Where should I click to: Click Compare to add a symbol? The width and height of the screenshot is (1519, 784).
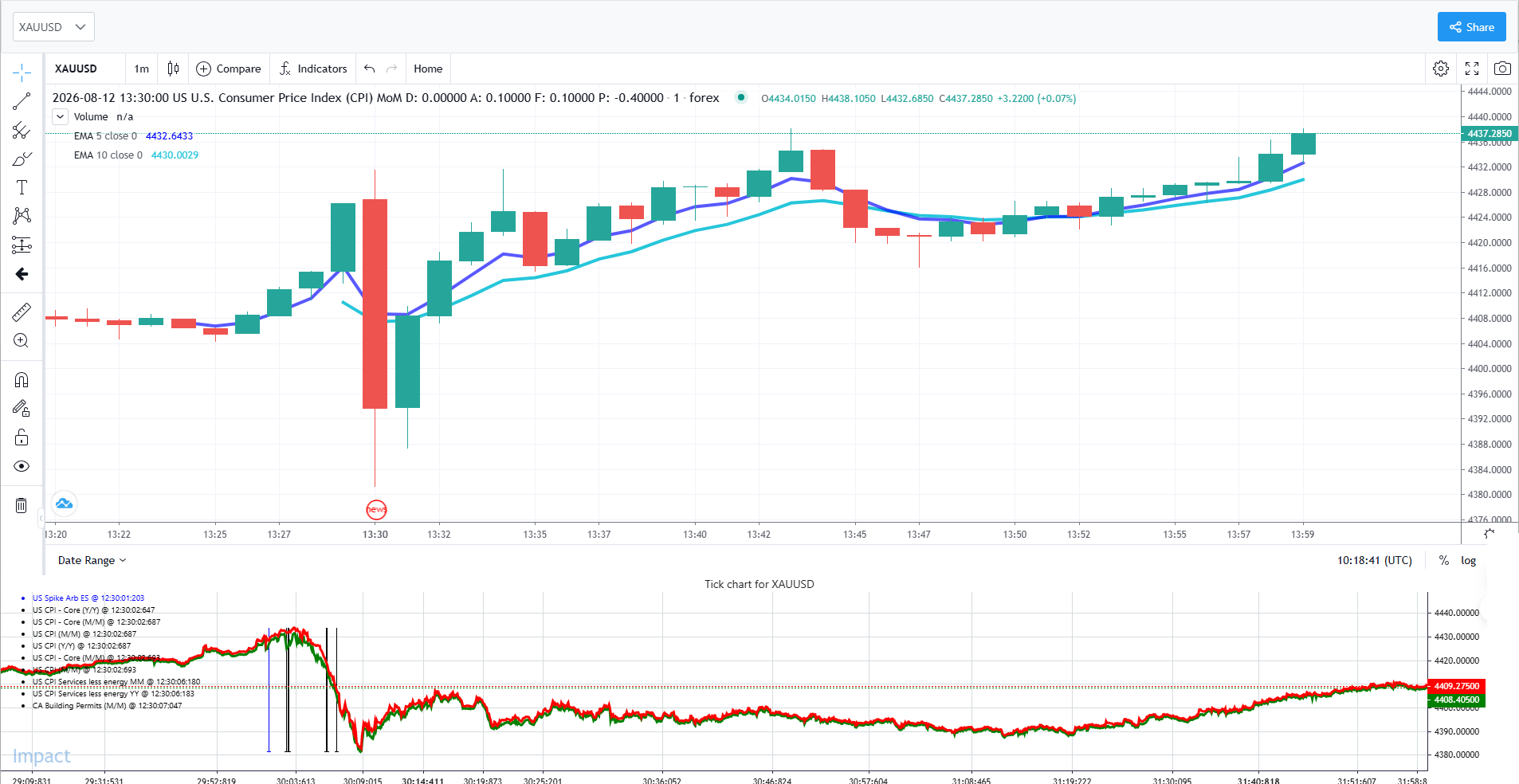[229, 69]
